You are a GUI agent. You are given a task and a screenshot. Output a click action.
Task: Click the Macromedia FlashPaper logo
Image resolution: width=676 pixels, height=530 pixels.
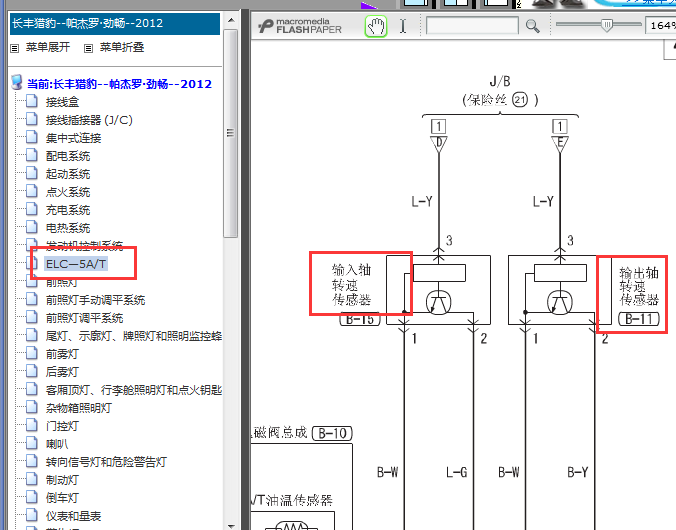point(300,26)
